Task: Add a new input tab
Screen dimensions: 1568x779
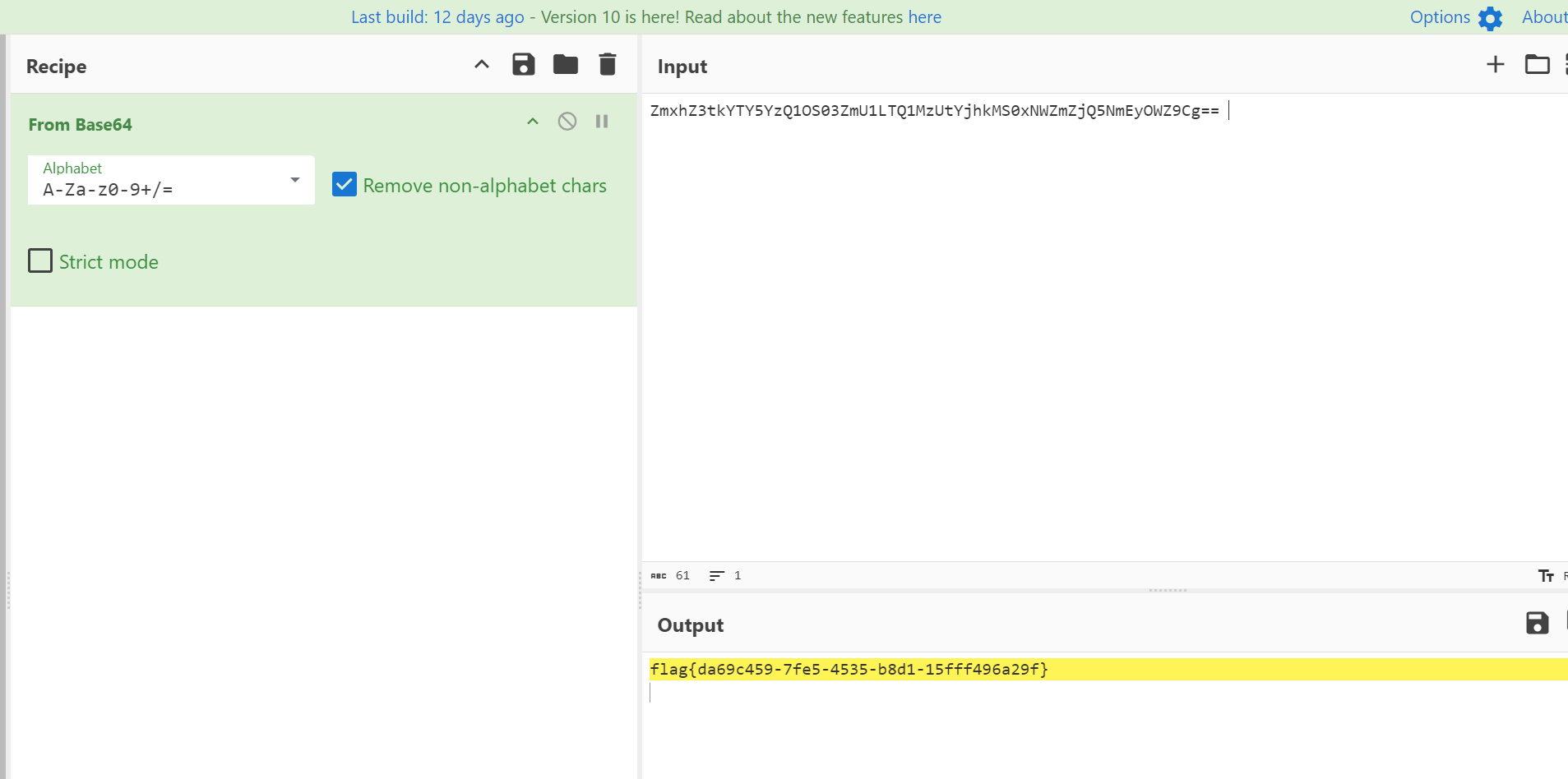Action: coord(1496,65)
